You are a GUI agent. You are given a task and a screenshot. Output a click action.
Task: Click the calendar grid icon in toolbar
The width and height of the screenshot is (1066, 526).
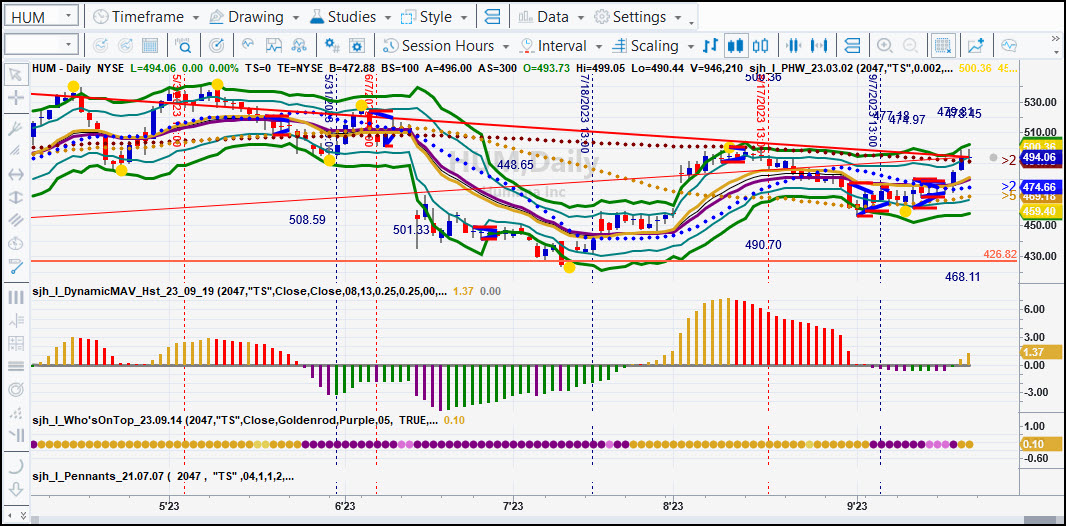[x=150, y=46]
